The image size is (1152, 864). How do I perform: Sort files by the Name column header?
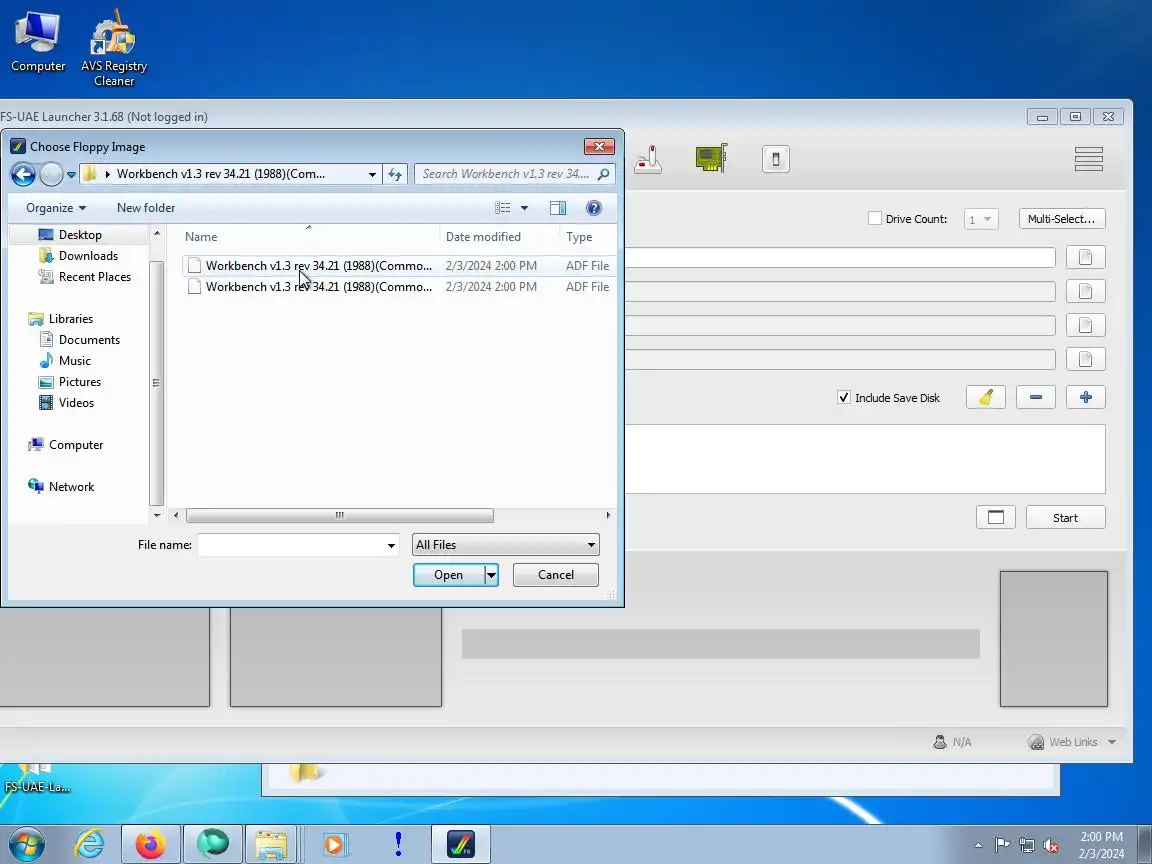click(x=201, y=237)
